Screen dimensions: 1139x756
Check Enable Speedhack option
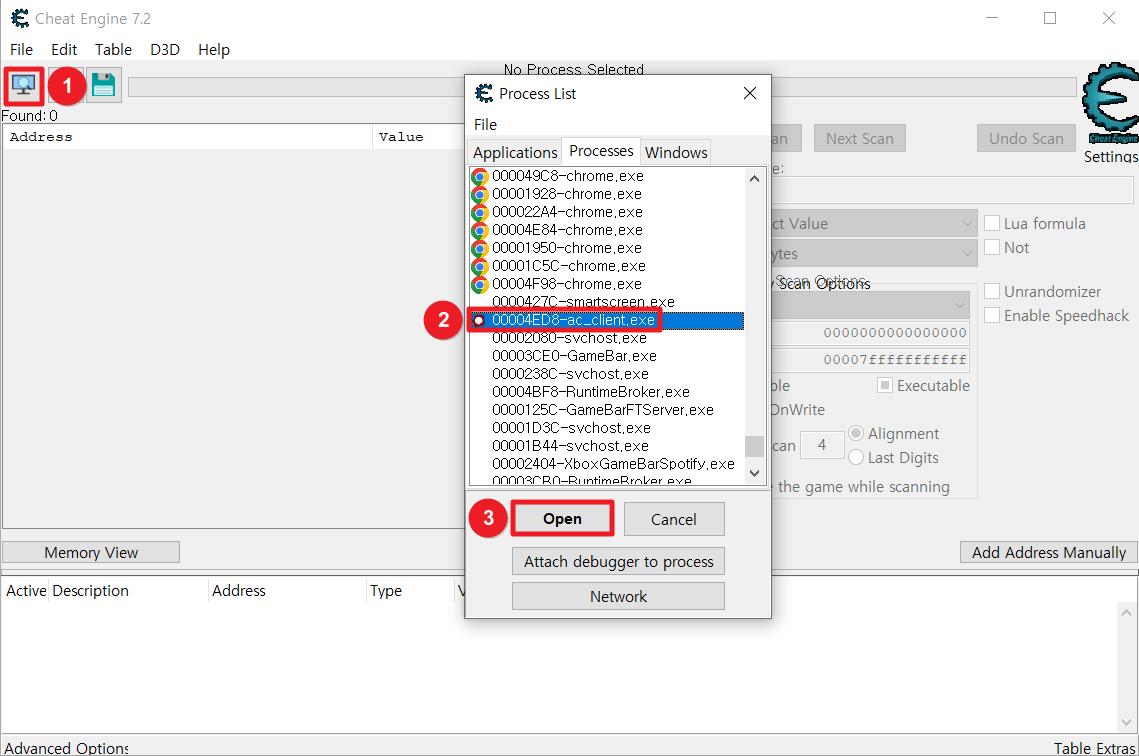(x=992, y=315)
